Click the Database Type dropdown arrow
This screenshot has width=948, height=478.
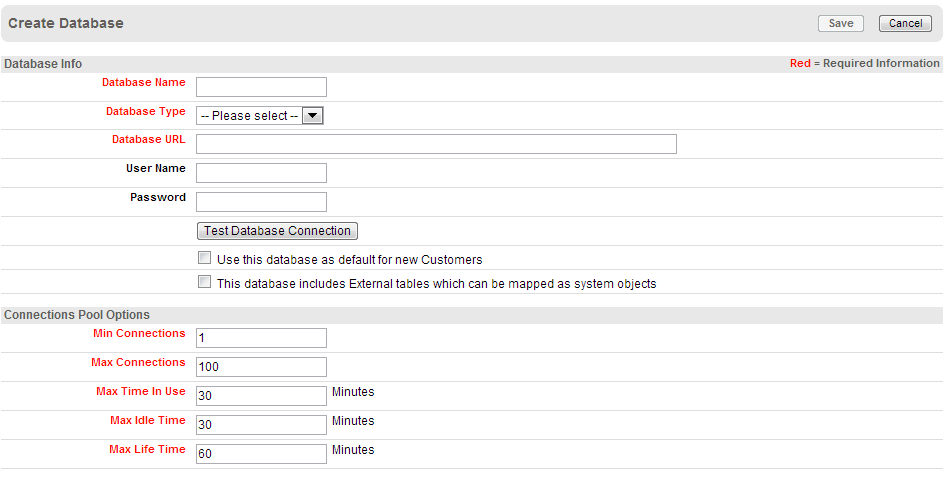coord(313,116)
